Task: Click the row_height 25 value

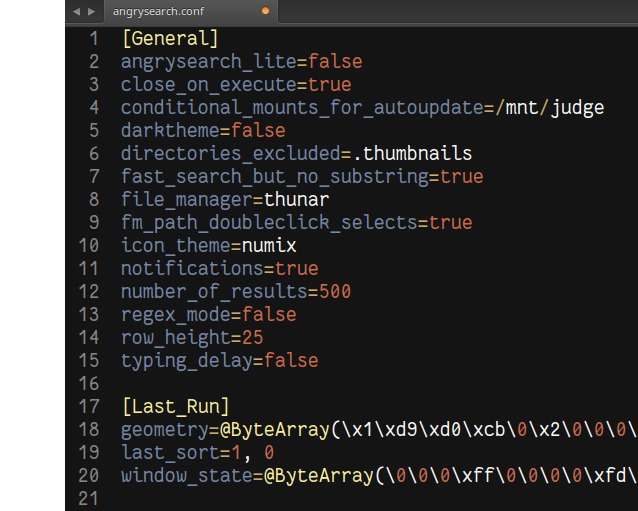Action: tap(253, 338)
